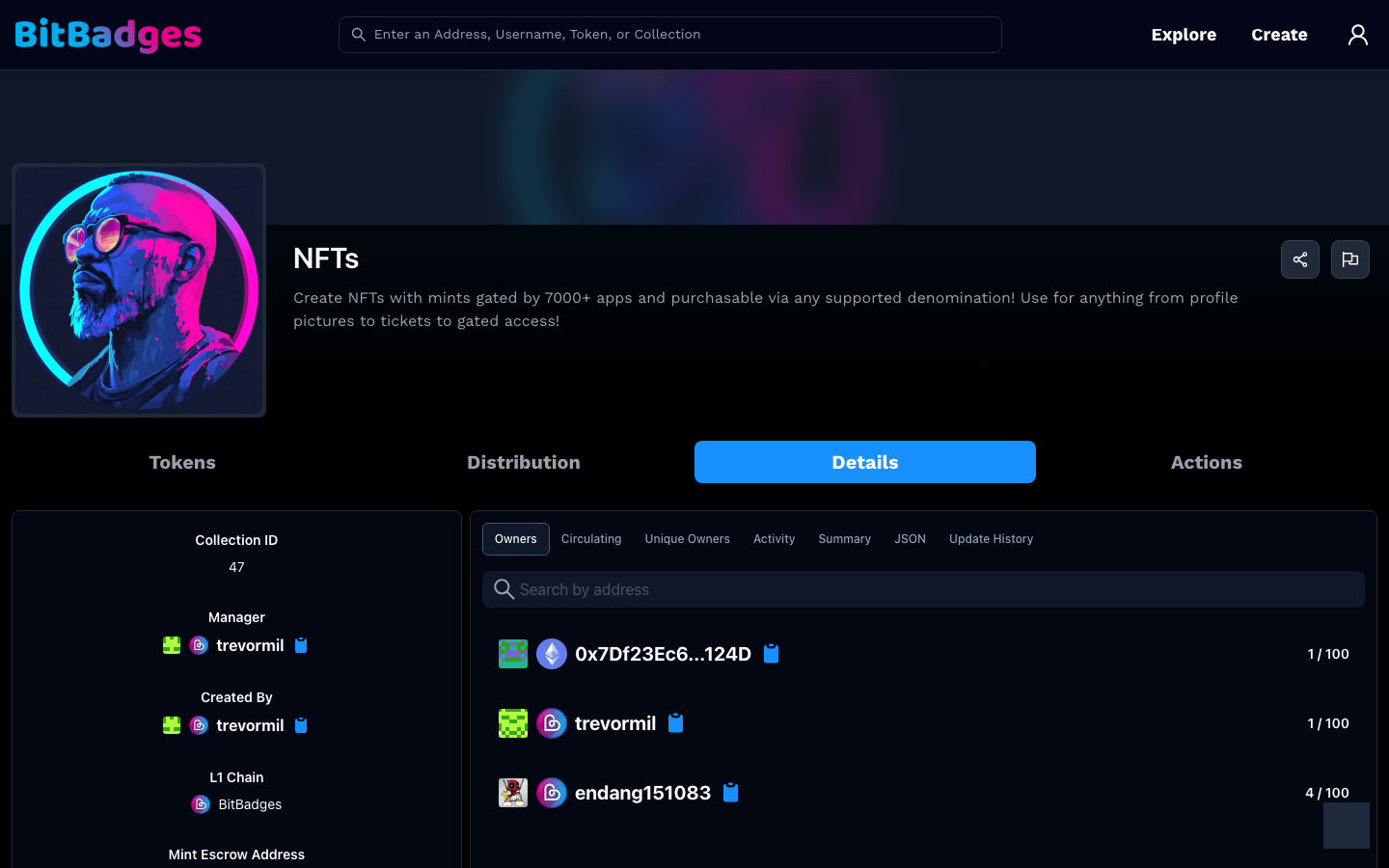
Task: Open the Create link in the header
Action: [x=1280, y=35]
